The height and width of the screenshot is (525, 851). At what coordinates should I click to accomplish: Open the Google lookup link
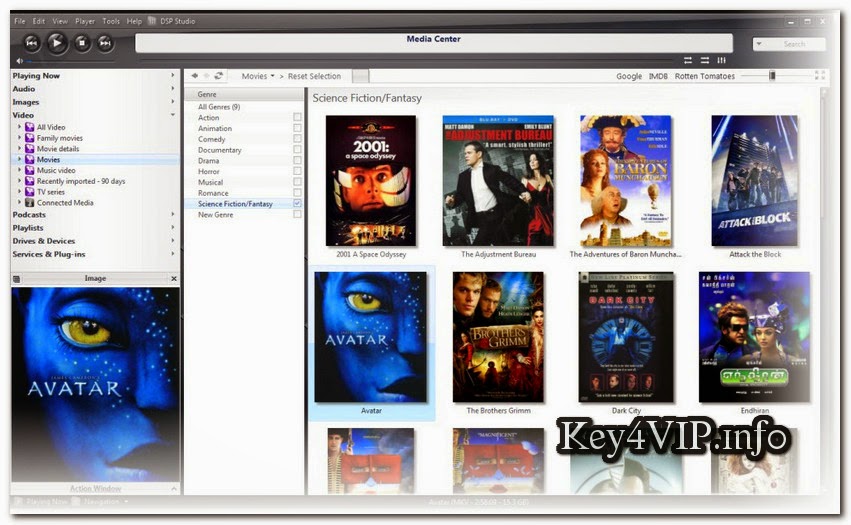pos(629,76)
